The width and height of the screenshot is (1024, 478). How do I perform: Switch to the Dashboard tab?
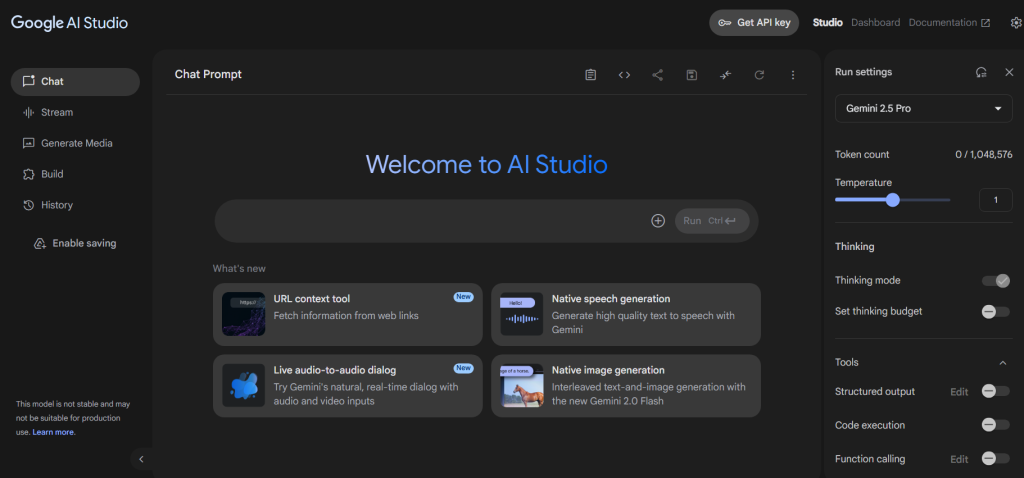click(x=875, y=23)
